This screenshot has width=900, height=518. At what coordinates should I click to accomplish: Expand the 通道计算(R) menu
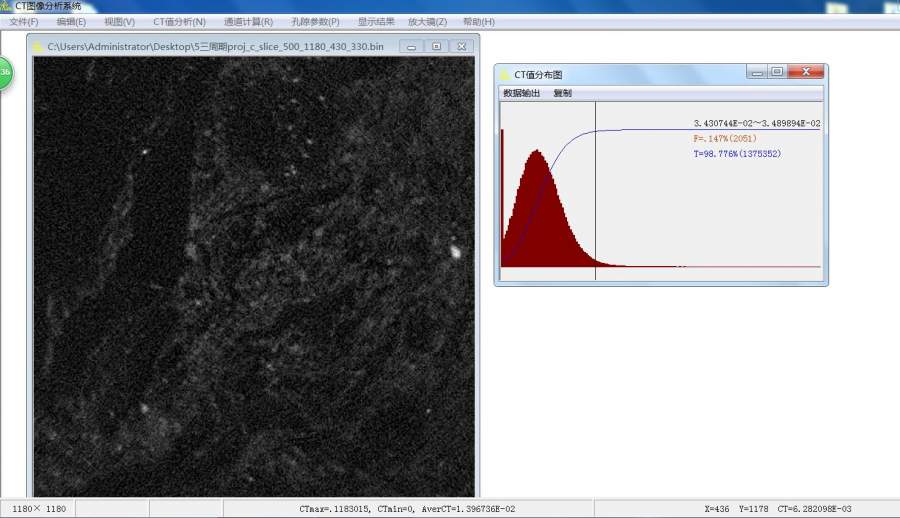point(248,21)
